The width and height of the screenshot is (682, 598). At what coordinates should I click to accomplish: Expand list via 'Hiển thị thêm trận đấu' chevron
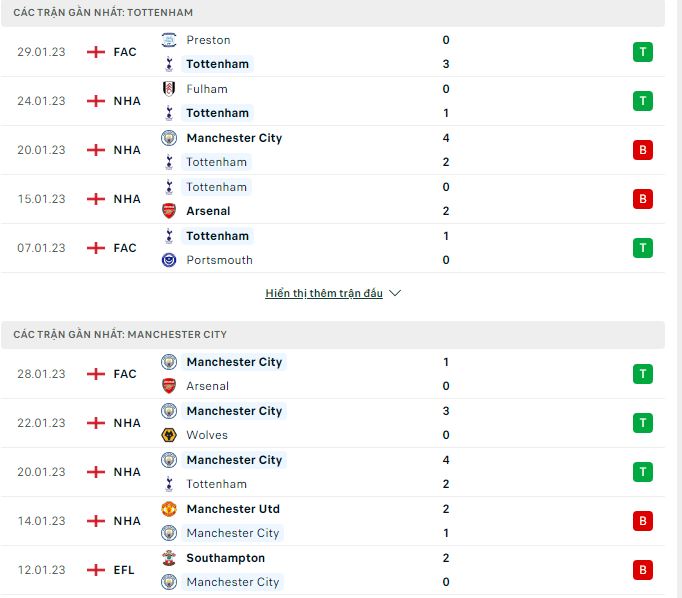395,293
